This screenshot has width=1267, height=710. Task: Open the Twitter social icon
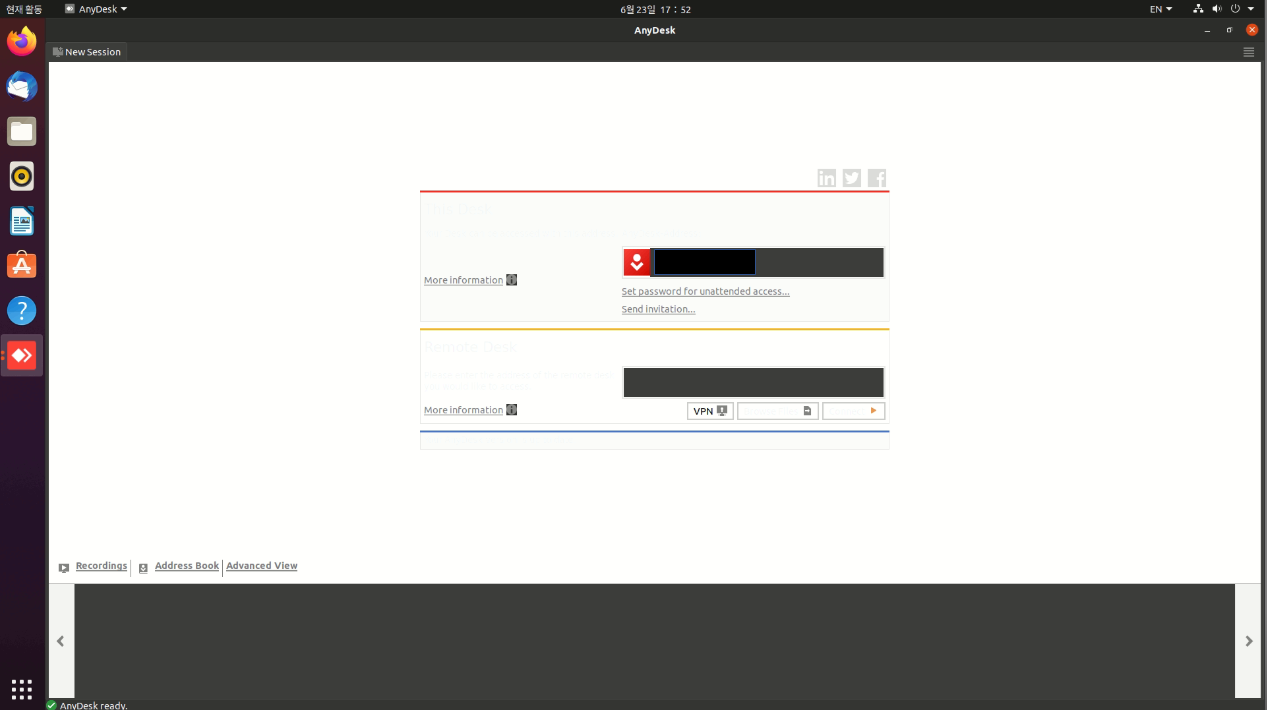pyautogui.click(x=851, y=178)
